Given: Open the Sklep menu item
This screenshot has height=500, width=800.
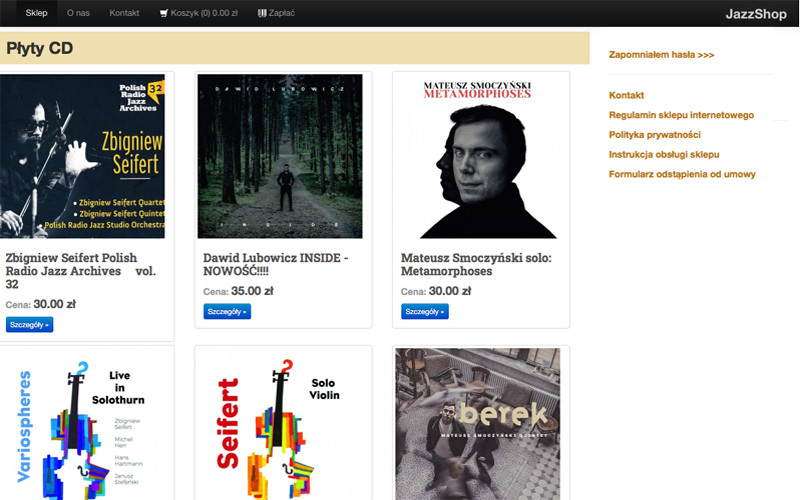Looking at the screenshot, I should pyautogui.click(x=36, y=13).
